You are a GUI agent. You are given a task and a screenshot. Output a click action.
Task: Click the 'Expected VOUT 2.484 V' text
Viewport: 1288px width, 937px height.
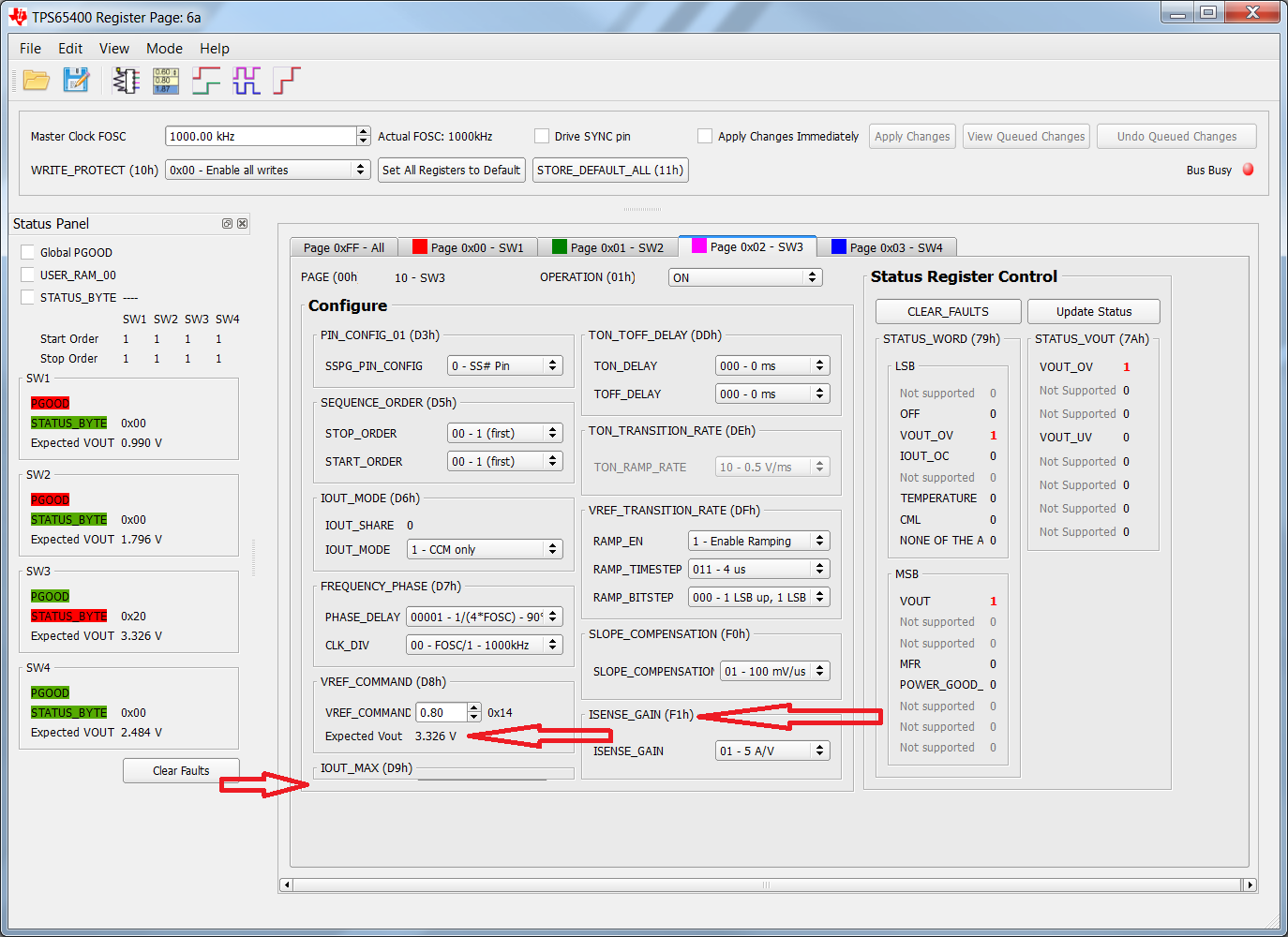click(97, 732)
